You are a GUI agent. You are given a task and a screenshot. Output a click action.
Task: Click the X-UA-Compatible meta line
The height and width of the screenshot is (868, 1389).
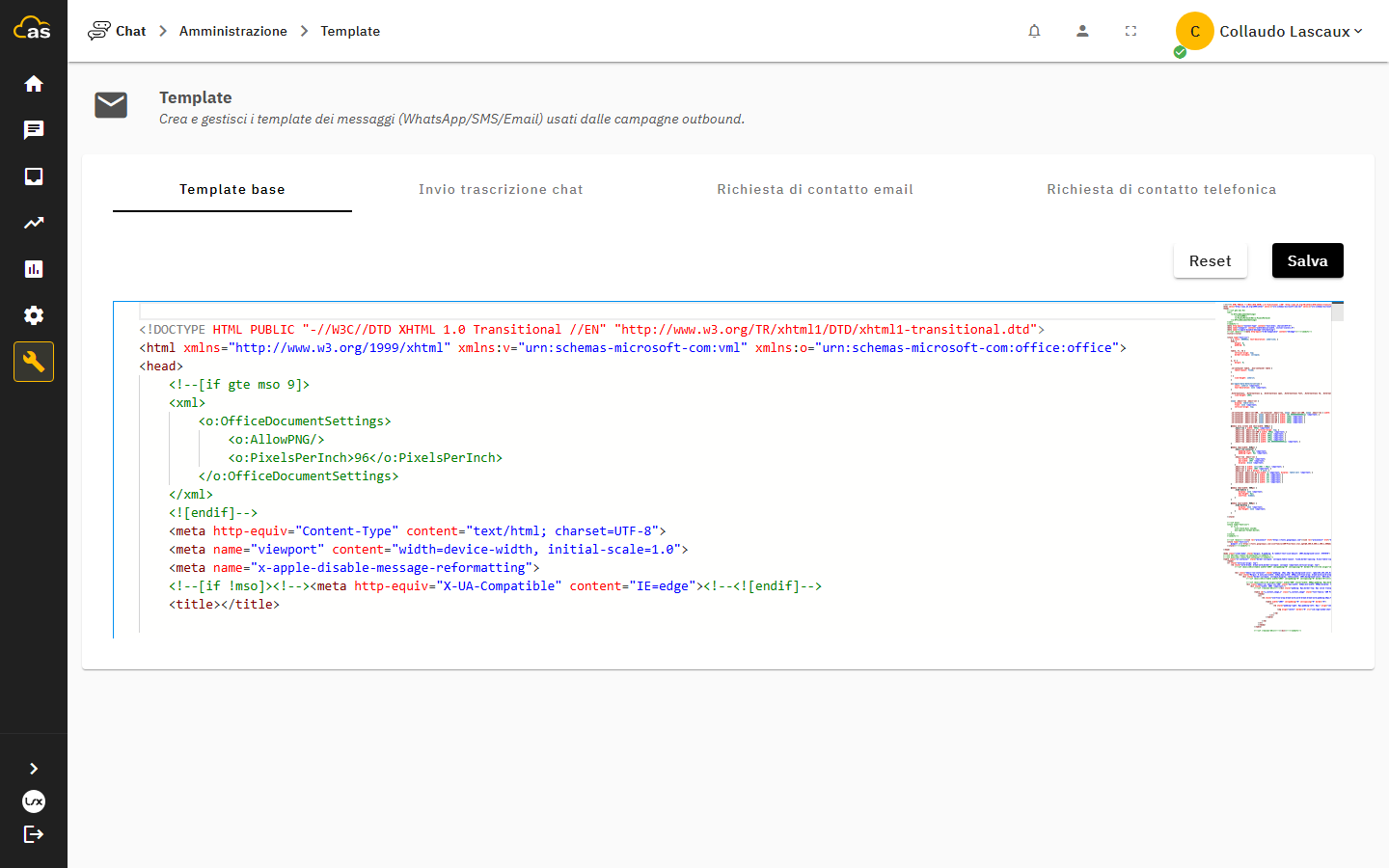click(495, 585)
